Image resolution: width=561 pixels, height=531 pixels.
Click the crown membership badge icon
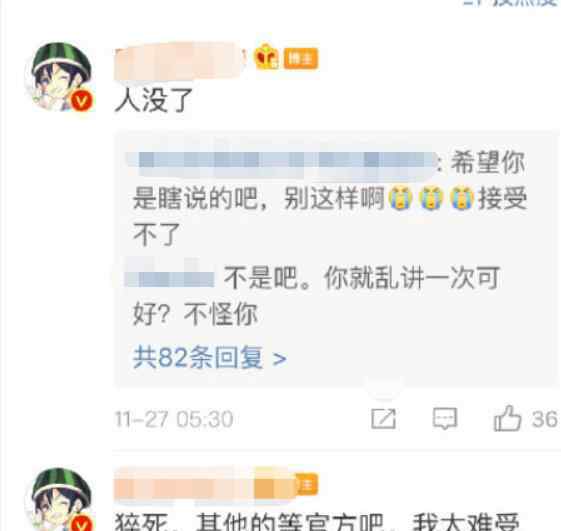pos(266,57)
